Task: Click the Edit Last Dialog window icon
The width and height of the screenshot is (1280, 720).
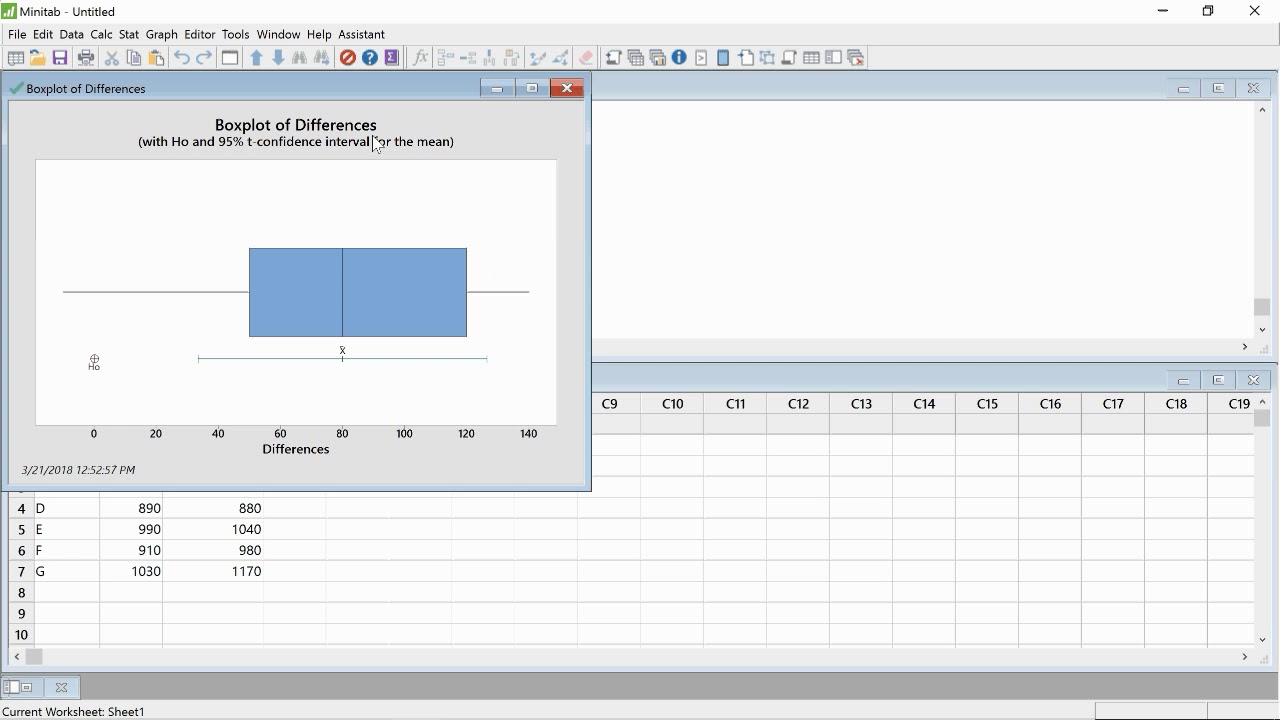Action: click(230, 58)
